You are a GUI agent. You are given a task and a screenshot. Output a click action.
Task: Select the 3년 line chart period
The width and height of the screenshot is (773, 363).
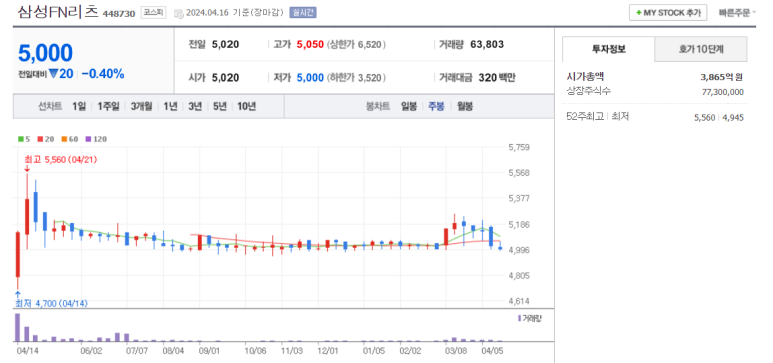[x=195, y=106]
